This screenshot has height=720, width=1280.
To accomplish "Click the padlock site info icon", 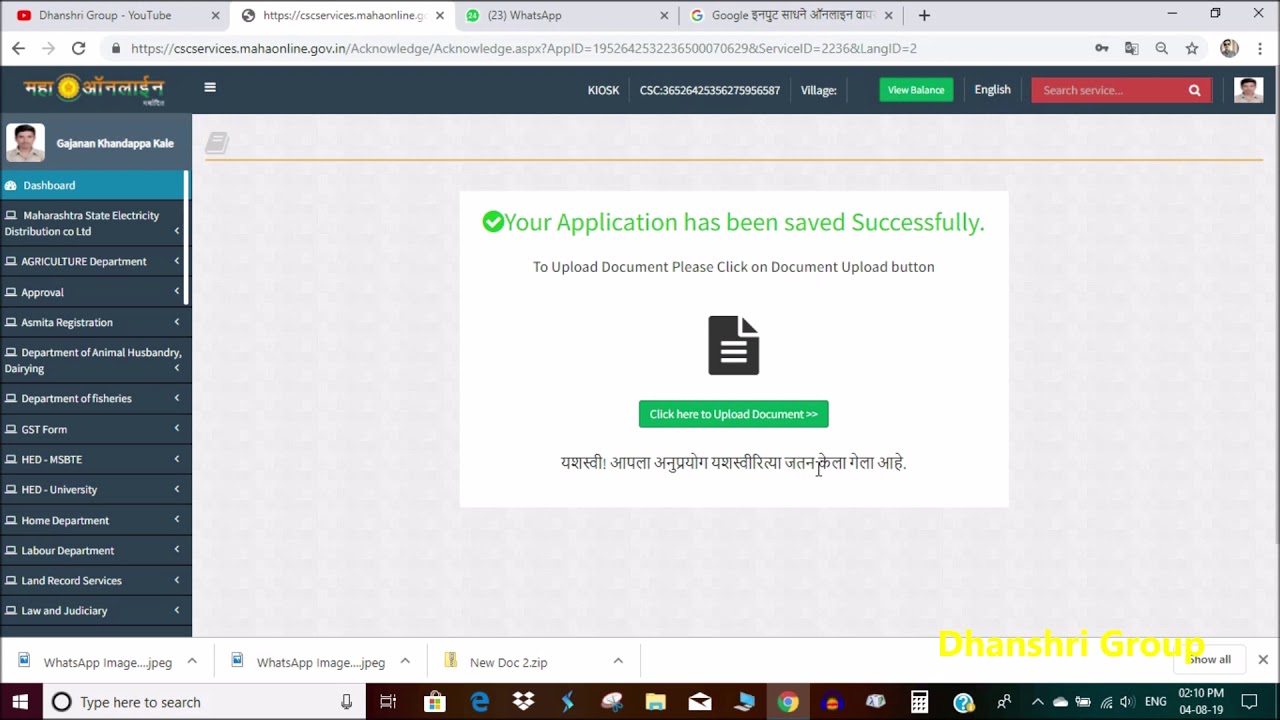I will pos(117,48).
